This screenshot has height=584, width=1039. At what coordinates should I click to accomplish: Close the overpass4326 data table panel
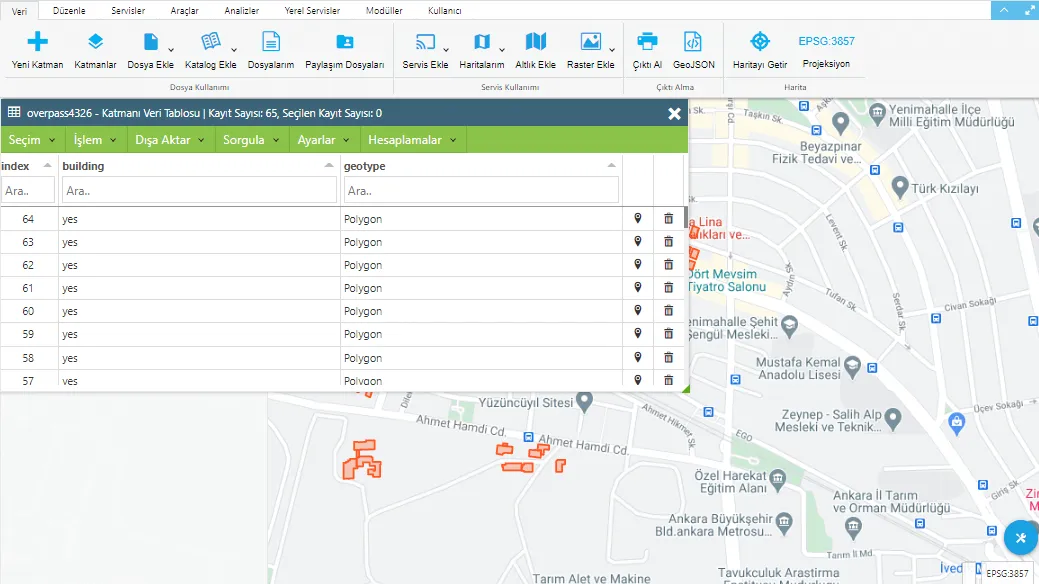(675, 113)
